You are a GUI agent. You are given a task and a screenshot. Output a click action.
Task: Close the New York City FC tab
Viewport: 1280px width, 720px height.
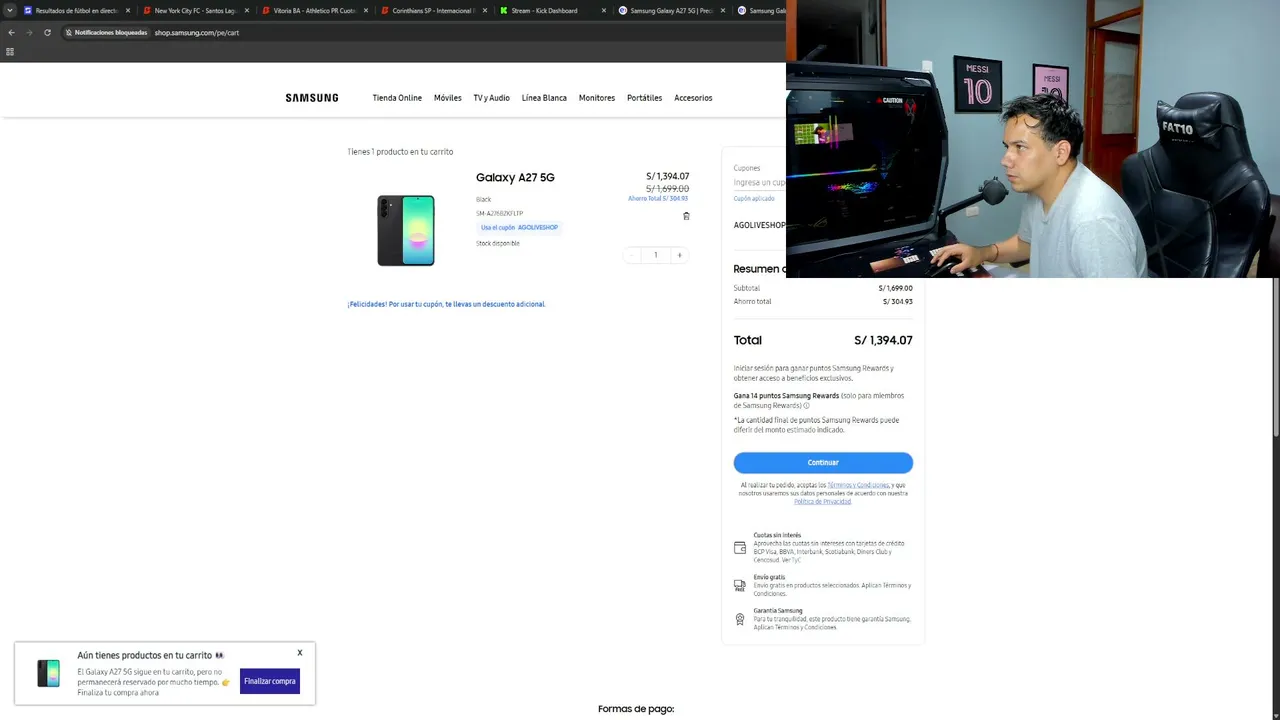[247, 11]
